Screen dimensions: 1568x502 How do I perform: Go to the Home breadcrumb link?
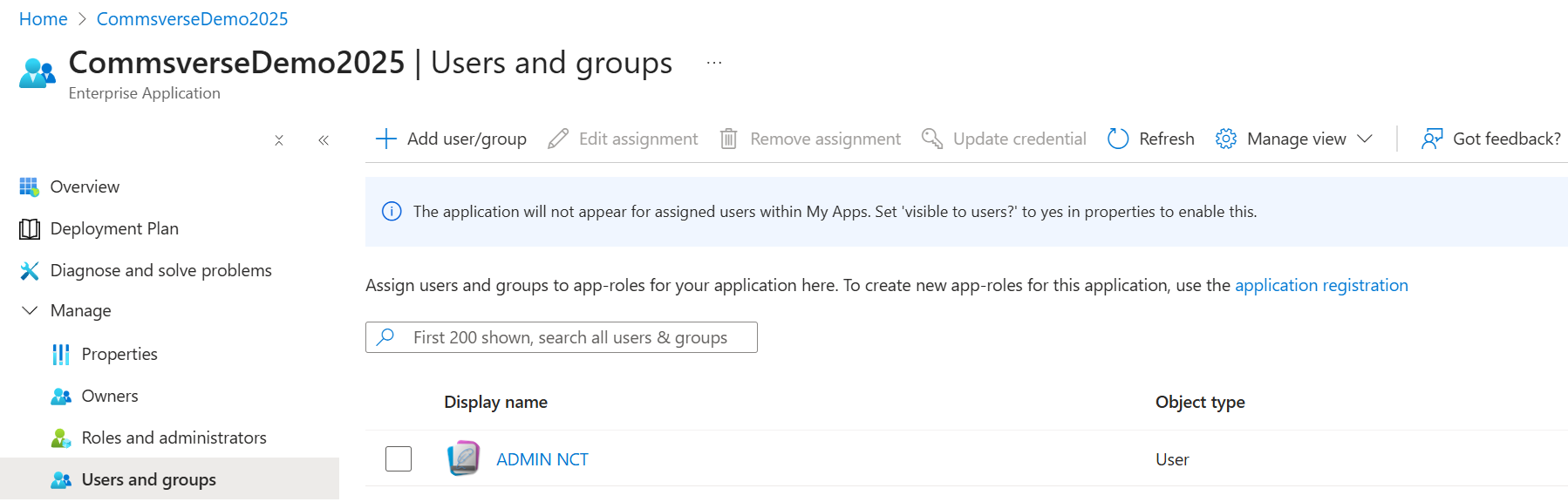(43, 19)
